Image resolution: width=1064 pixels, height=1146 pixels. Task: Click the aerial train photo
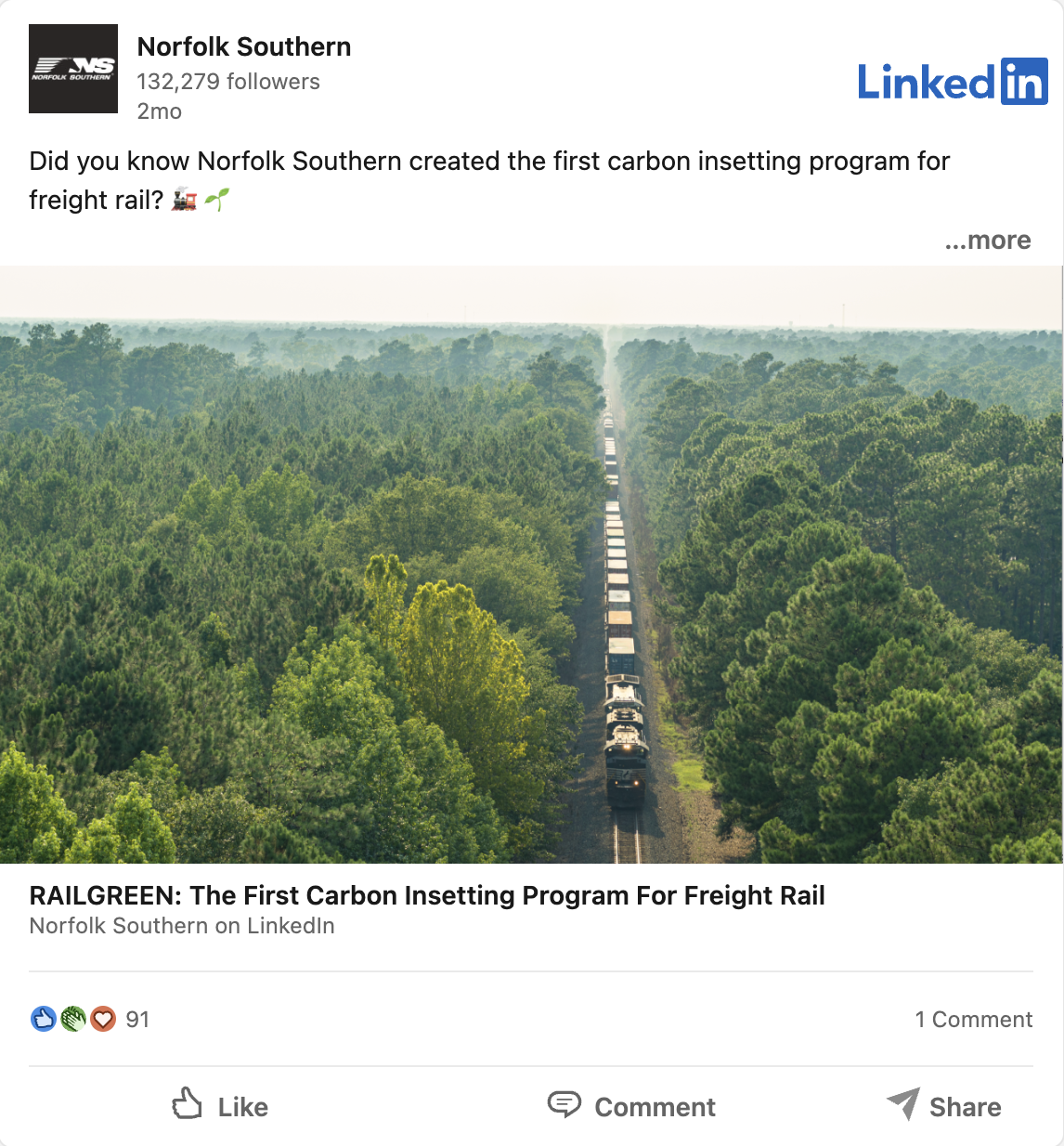532,565
